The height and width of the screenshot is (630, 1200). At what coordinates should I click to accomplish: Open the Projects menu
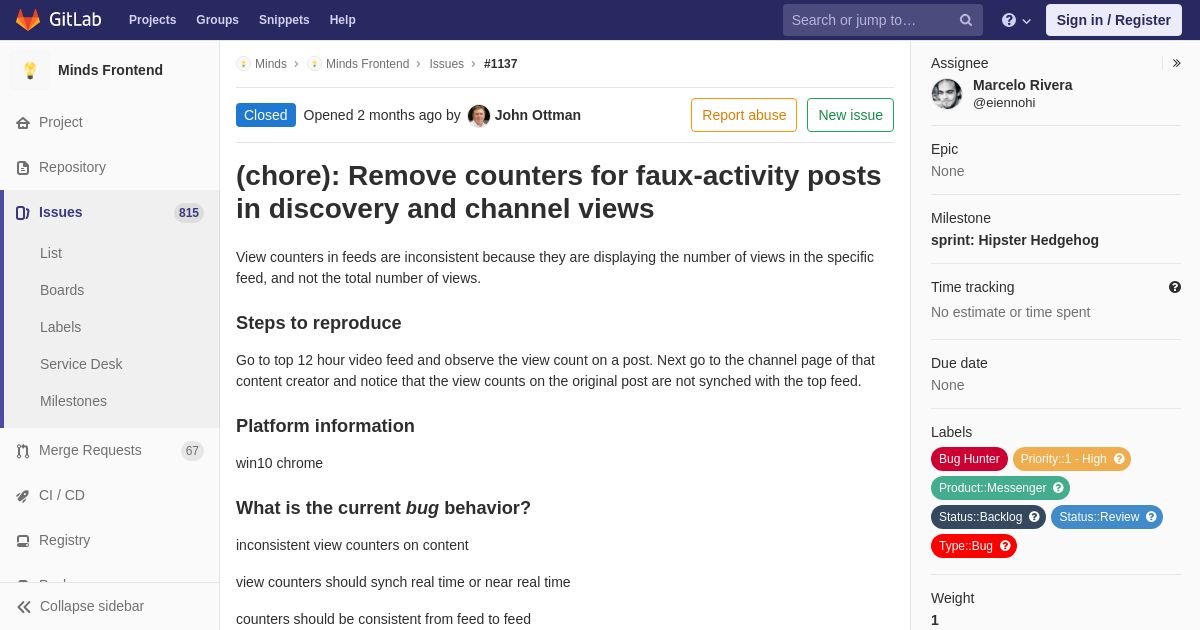click(152, 20)
